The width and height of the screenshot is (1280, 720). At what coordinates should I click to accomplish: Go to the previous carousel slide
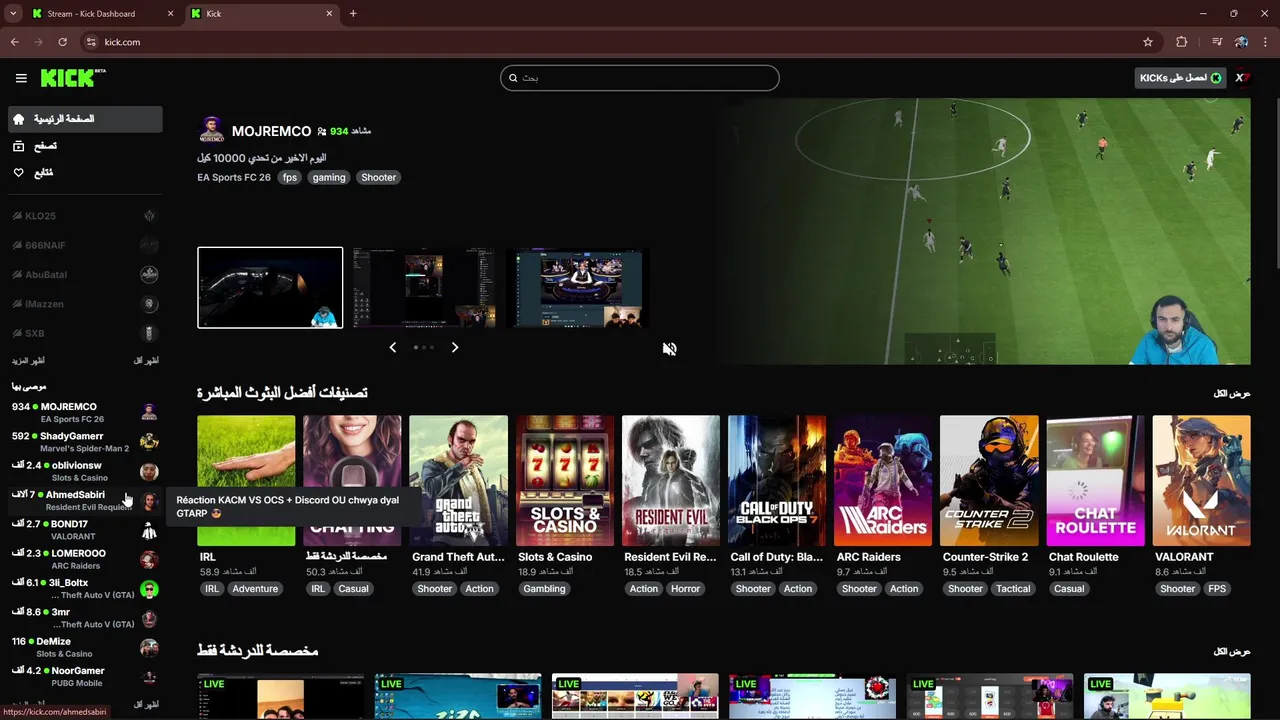[392, 347]
